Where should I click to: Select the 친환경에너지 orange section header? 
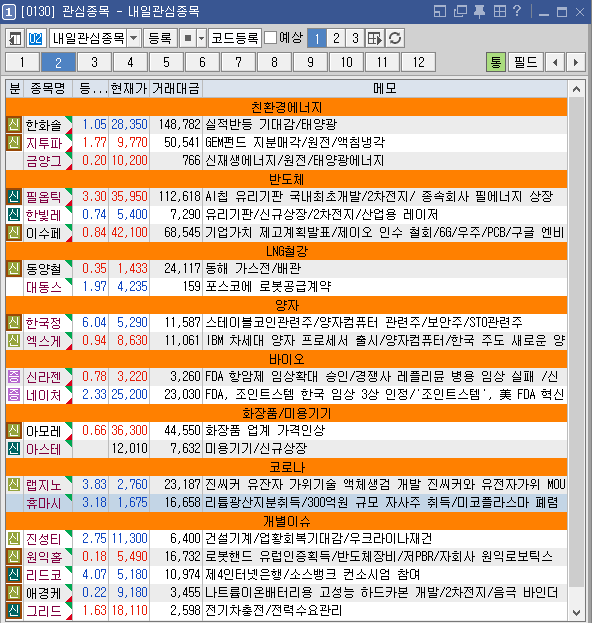pyautogui.click(x=286, y=107)
